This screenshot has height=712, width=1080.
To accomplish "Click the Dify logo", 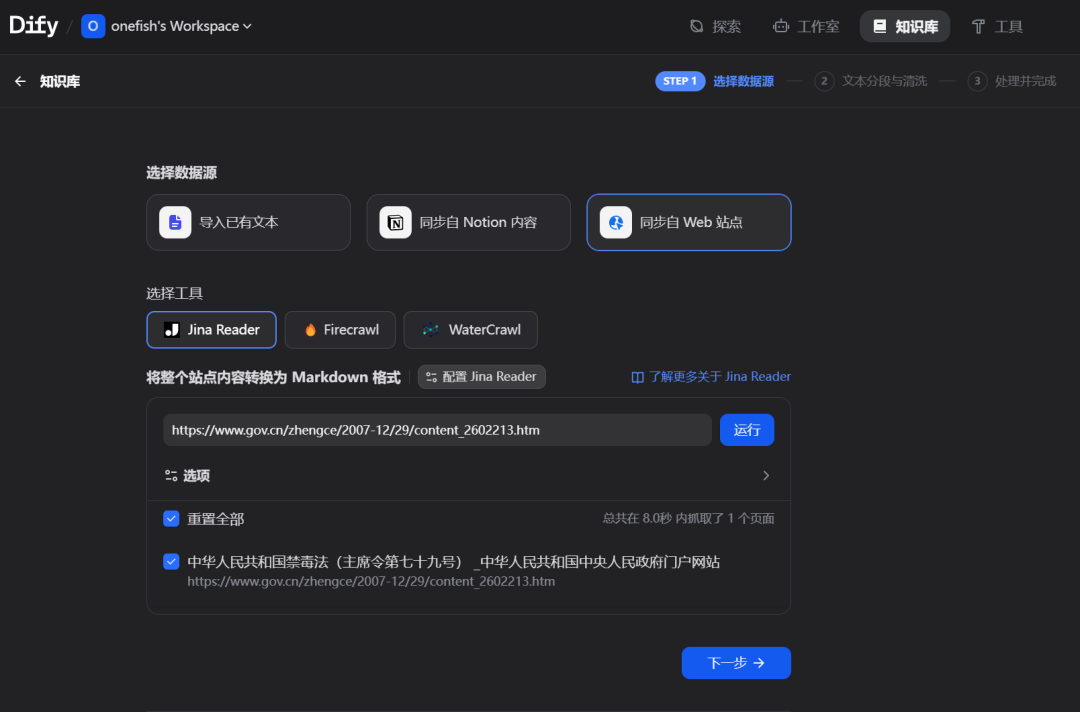I will (34, 26).
